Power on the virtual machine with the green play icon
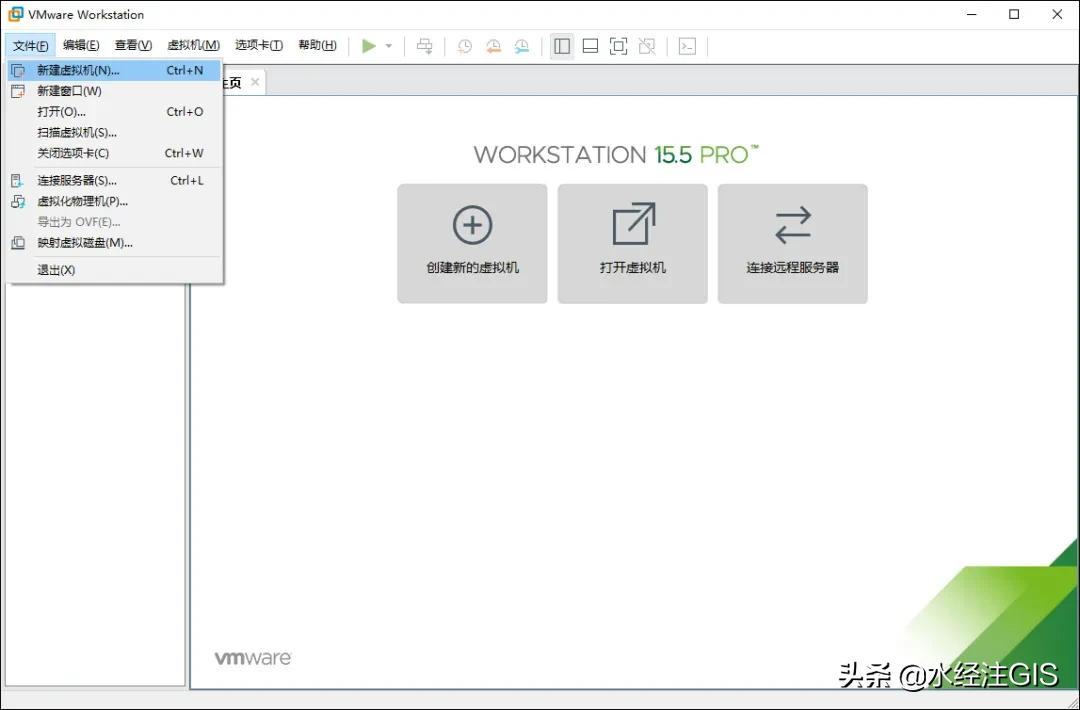1080x710 pixels. click(x=367, y=46)
